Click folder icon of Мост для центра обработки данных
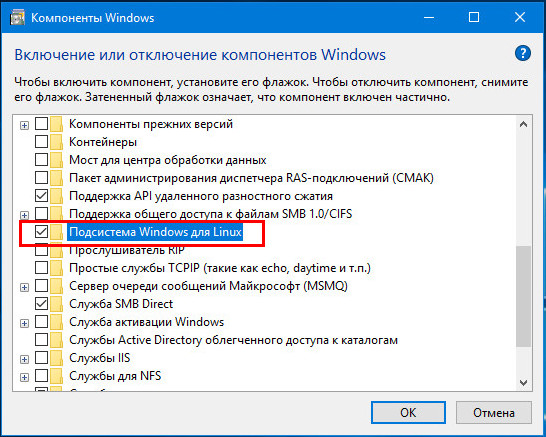This screenshot has width=546, height=437. click(56, 160)
